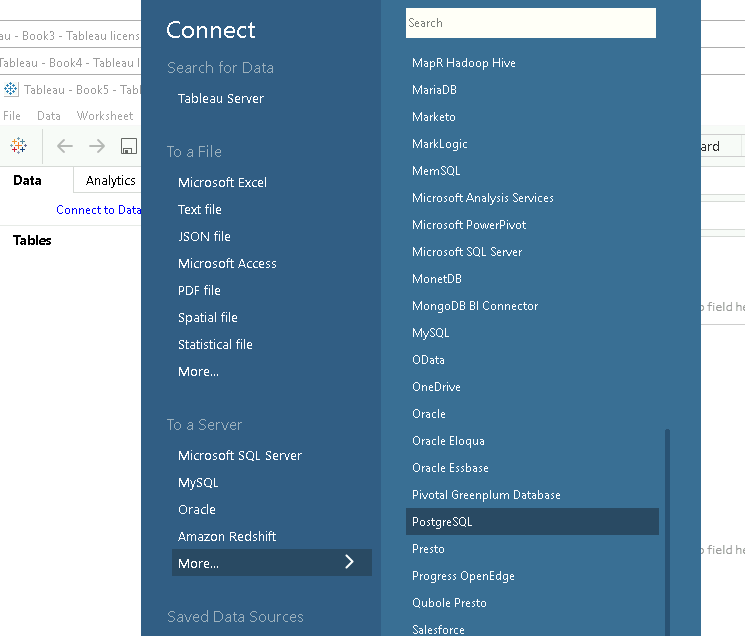The image size is (745, 636).
Task: Select Marketo in connector list
Action: tap(434, 117)
